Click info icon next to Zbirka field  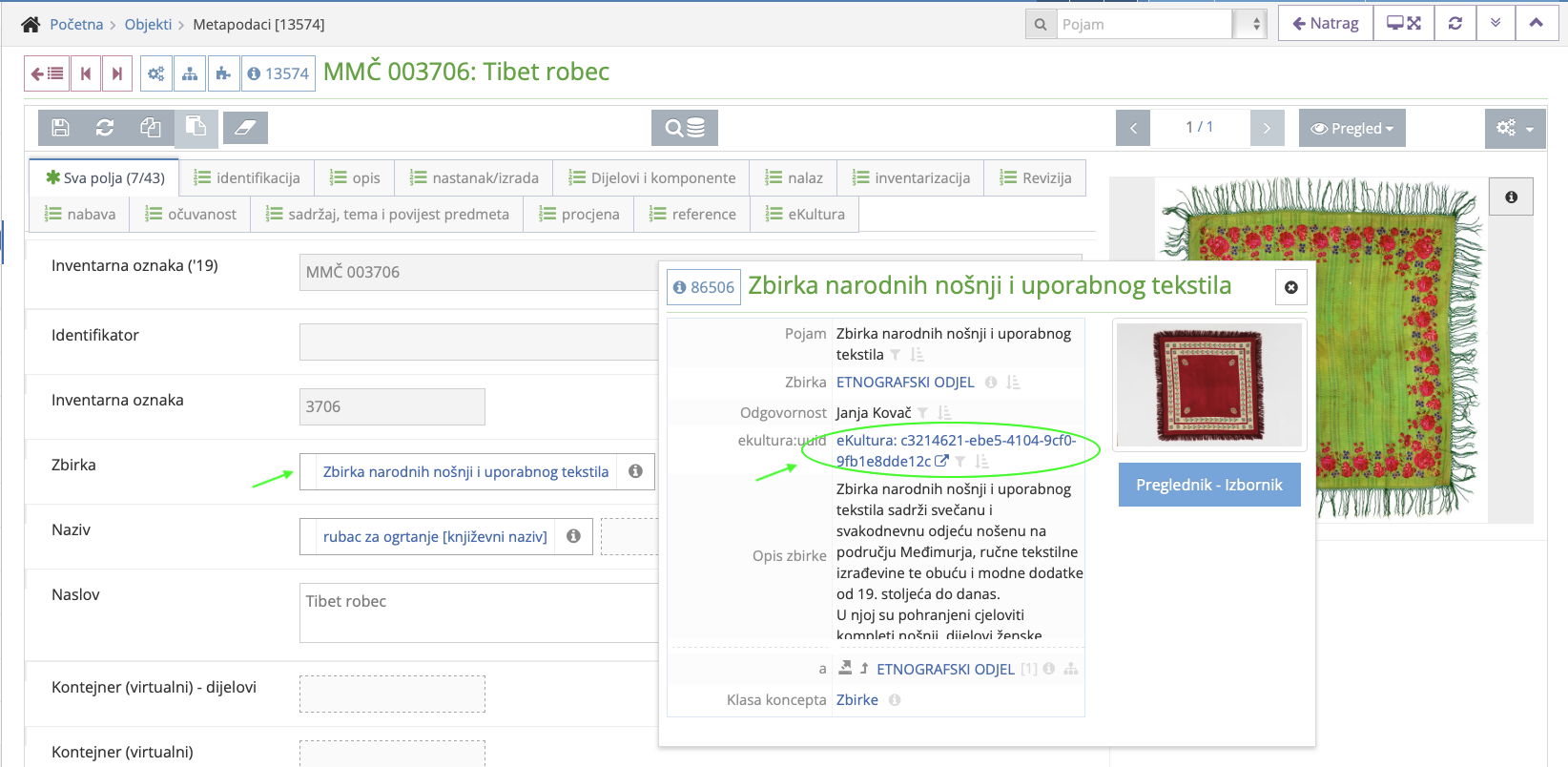point(635,471)
